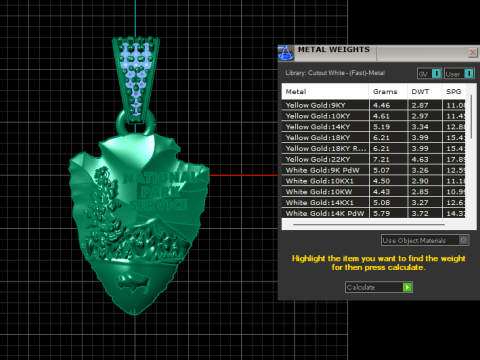Screen dimensions: 480x360
Task: Select the Yellow Gold:18KY R... row
Action: coord(373,148)
